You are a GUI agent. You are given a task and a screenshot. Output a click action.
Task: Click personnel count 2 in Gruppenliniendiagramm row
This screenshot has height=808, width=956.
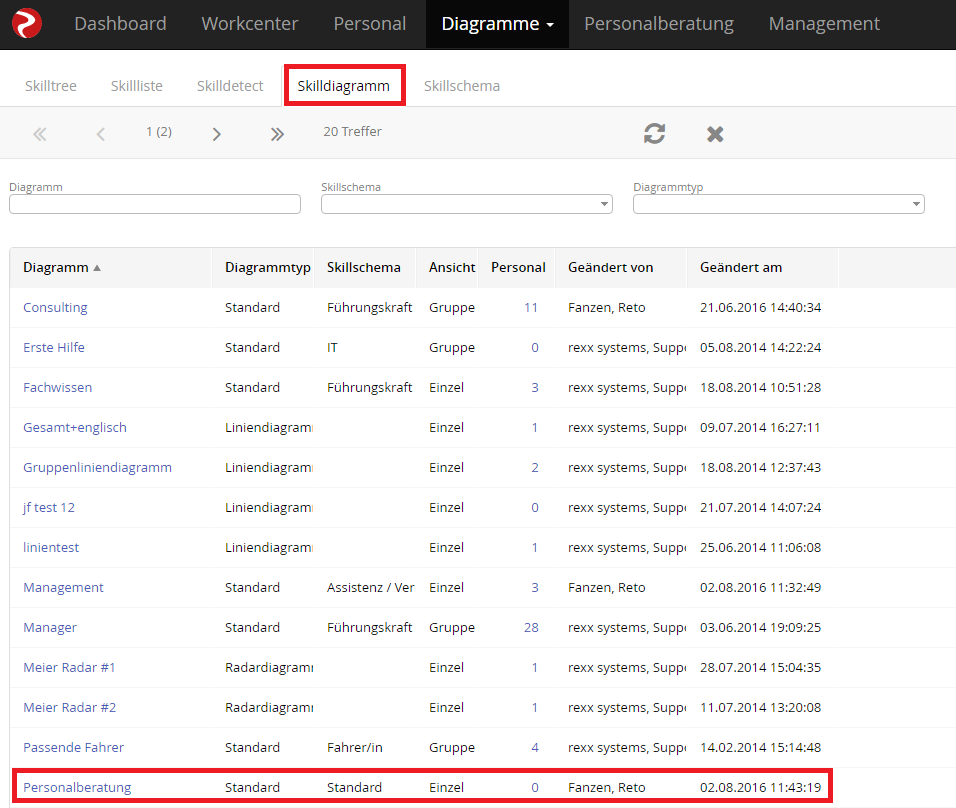(535, 468)
